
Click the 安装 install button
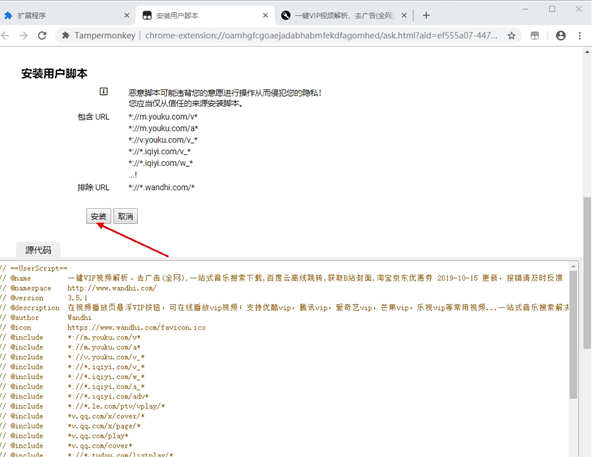(x=99, y=216)
